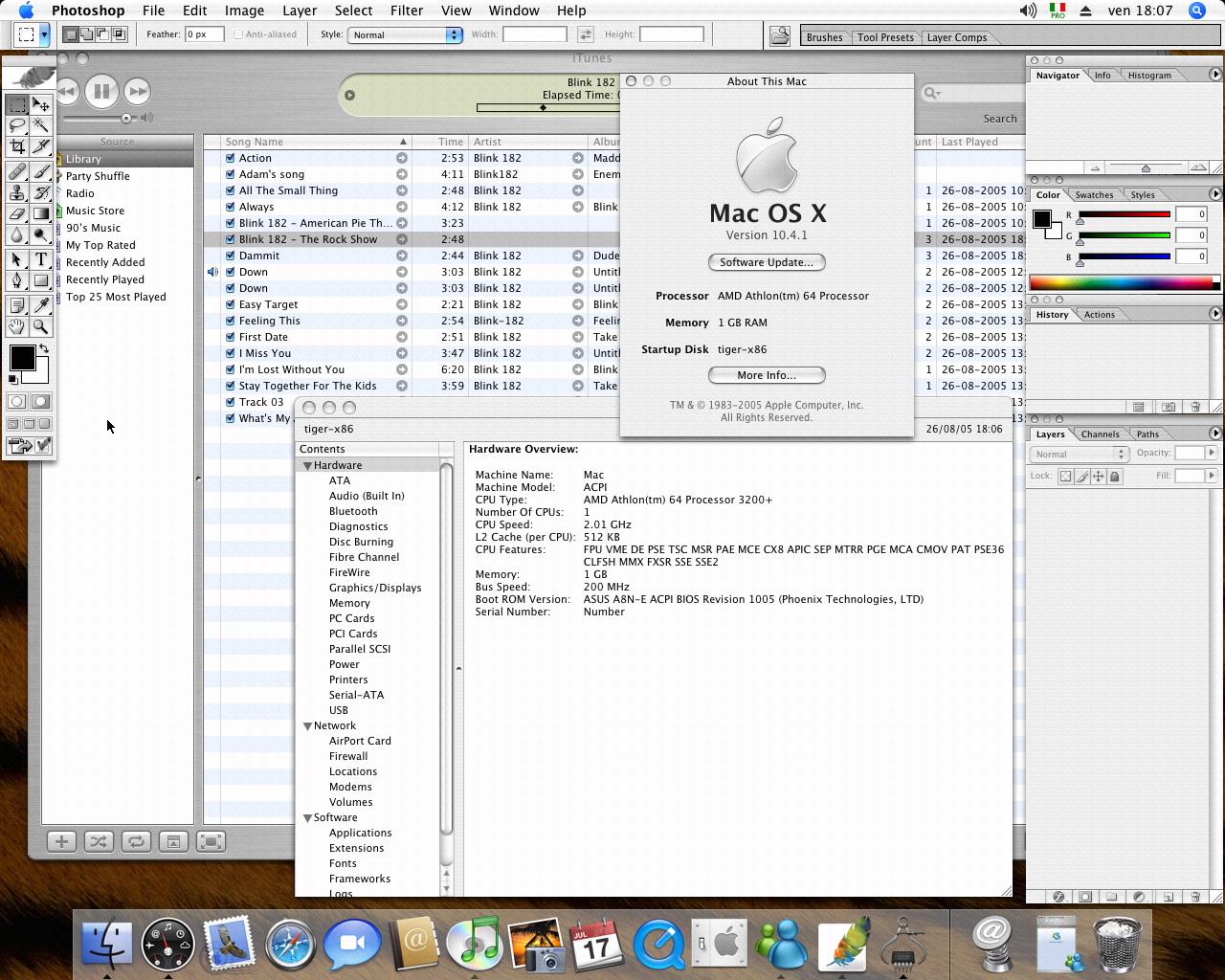Select the Slice tool
Viewport: 1225px width, 980px height.
tap(41, 146)
